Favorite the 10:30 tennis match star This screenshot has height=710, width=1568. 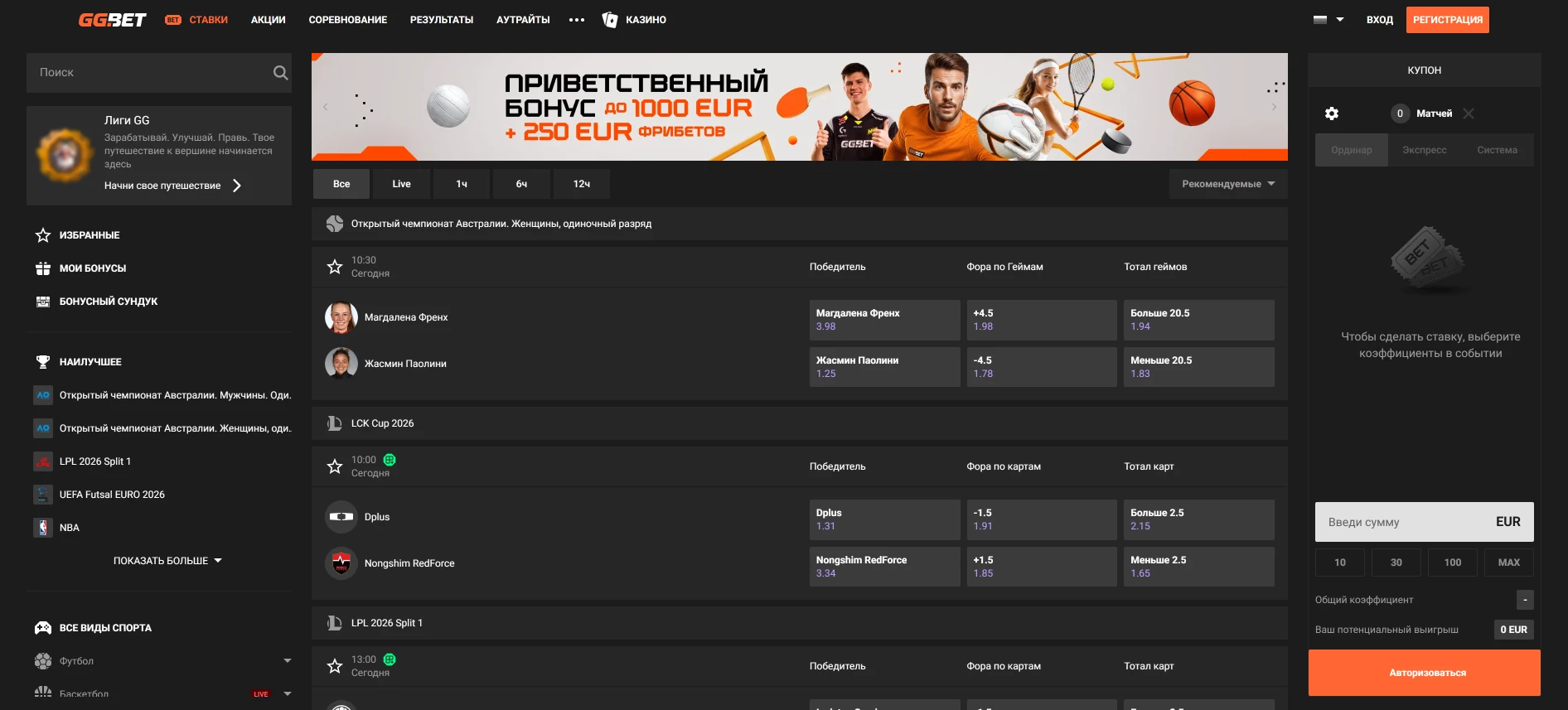click(x=335, y=267)
